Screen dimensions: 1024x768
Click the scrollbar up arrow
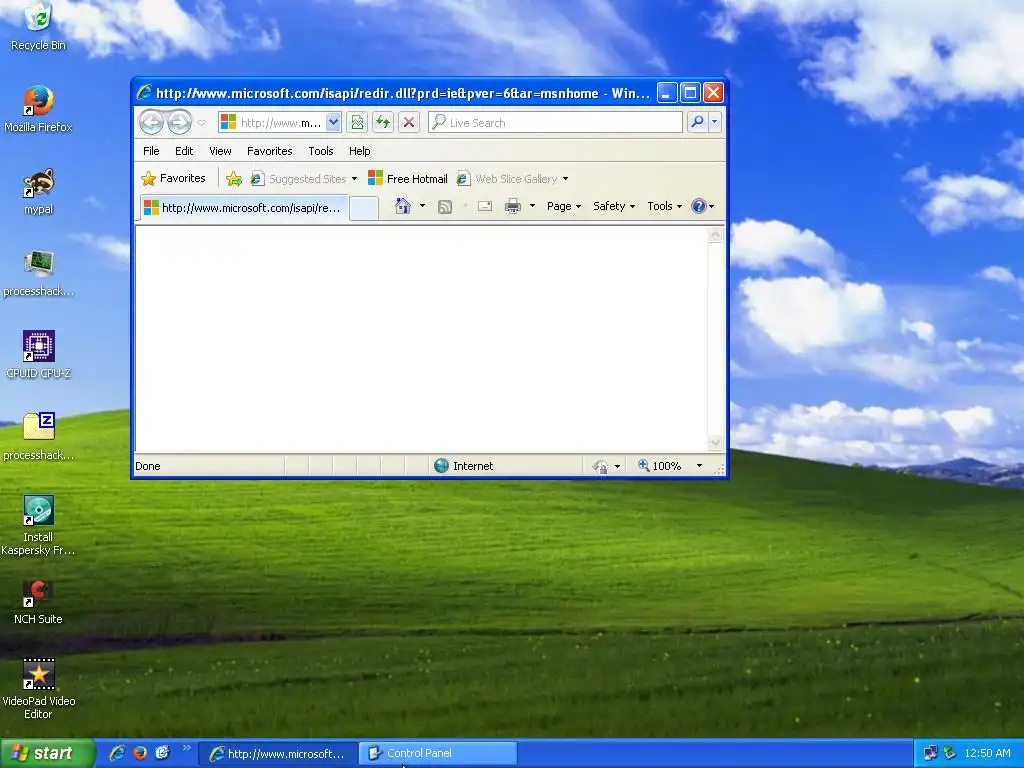(x=716, y=234)
